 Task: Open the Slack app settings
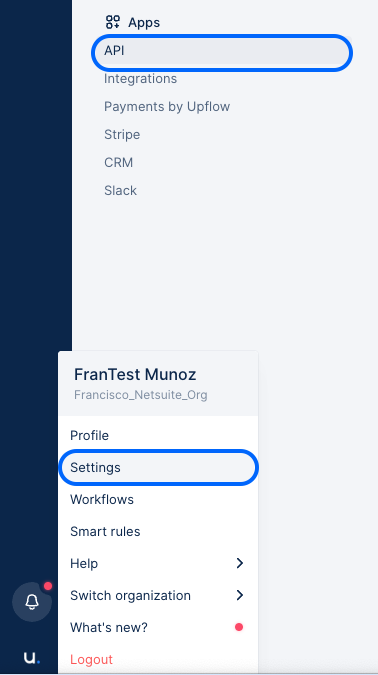(120, 191)
